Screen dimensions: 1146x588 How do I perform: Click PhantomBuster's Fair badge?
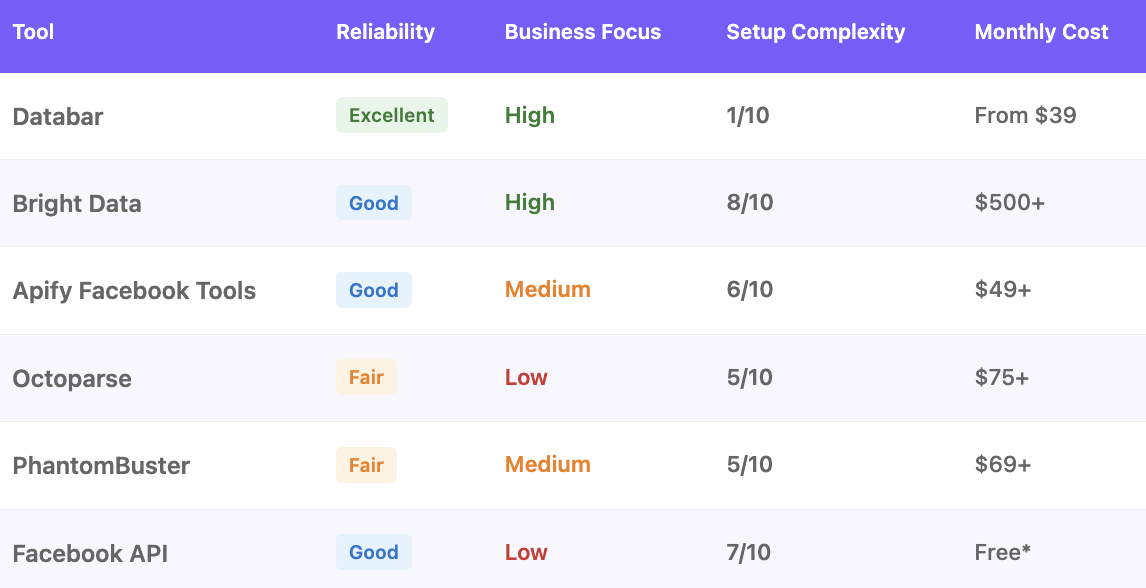click(366, 465)
